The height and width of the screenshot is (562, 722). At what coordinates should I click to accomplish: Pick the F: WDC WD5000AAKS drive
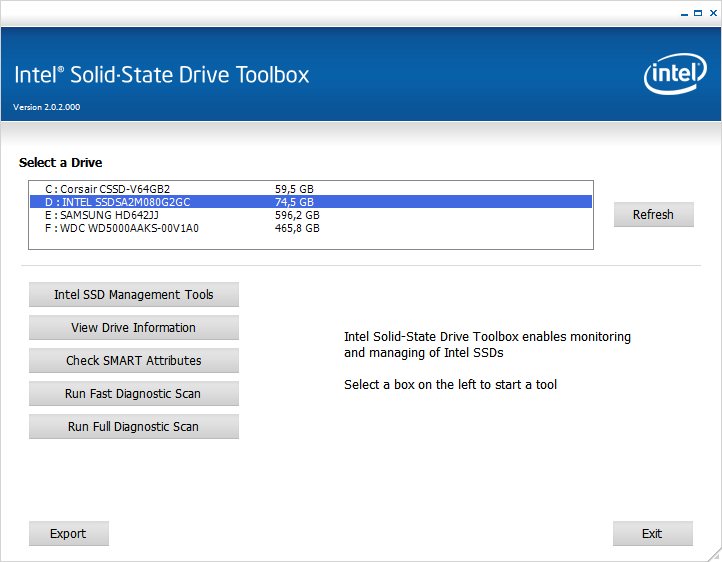[x=121, y=227]
